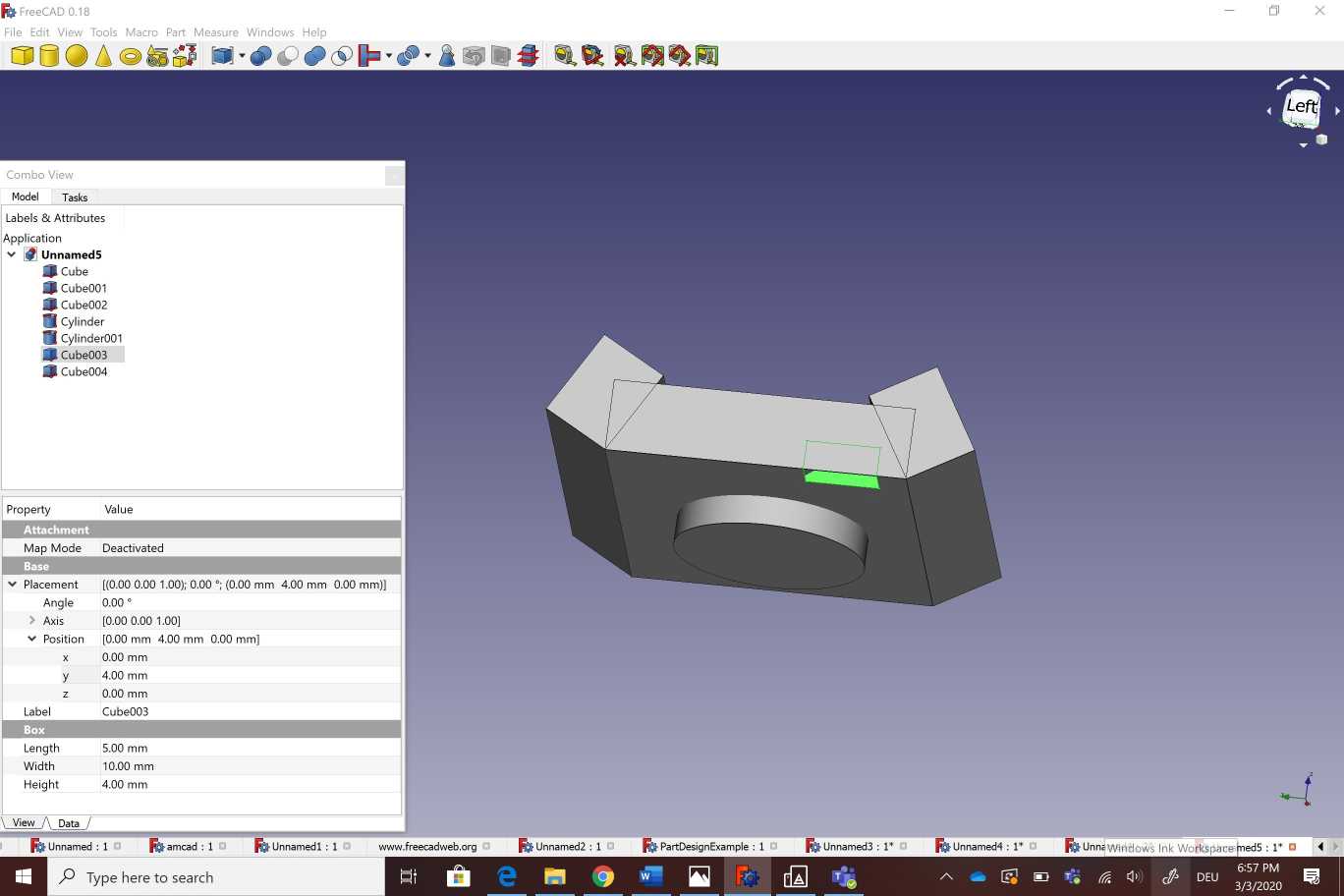Start the Measure Linear tool

coord(565,56)
